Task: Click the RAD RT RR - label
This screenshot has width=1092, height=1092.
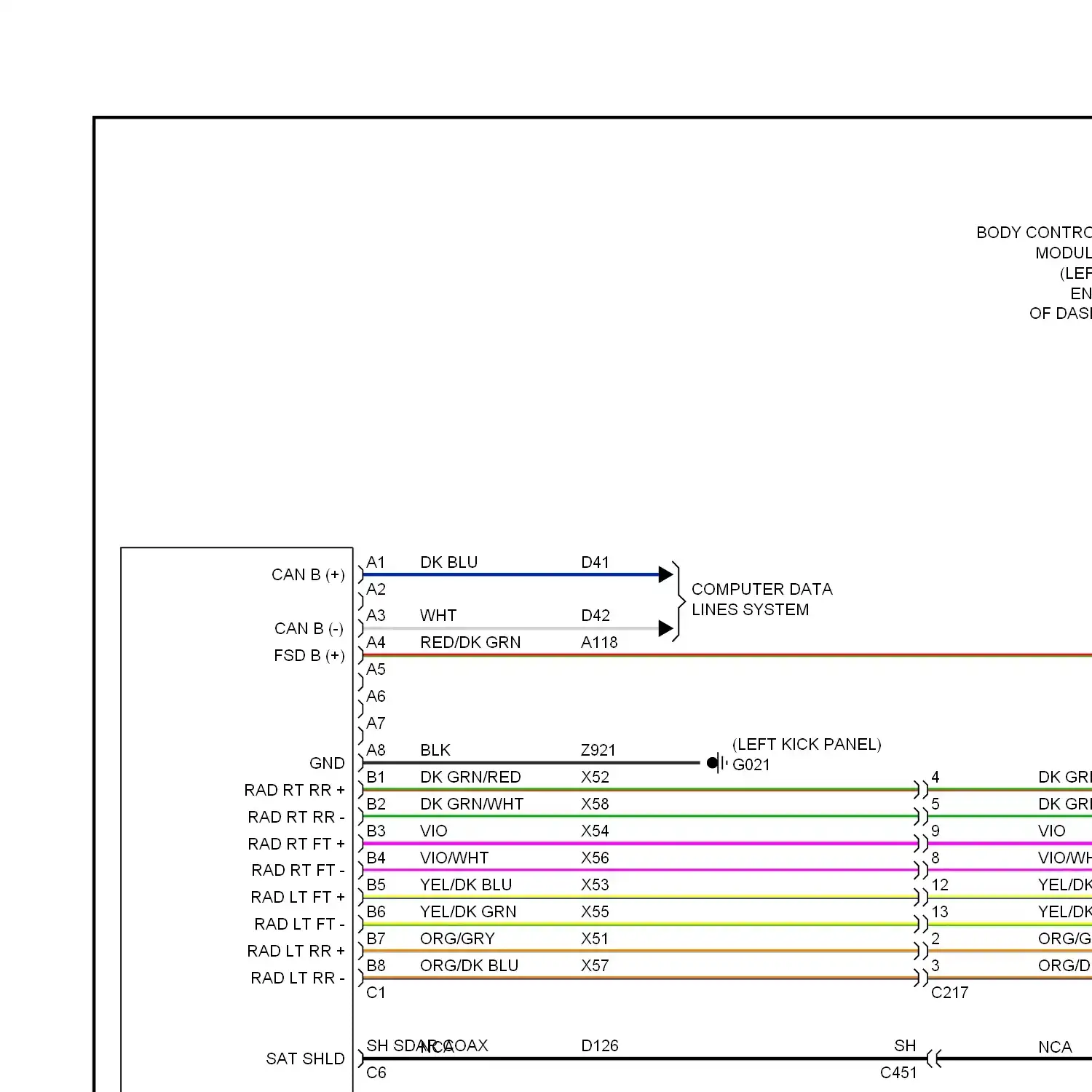Action: click(x=296, y=817)
